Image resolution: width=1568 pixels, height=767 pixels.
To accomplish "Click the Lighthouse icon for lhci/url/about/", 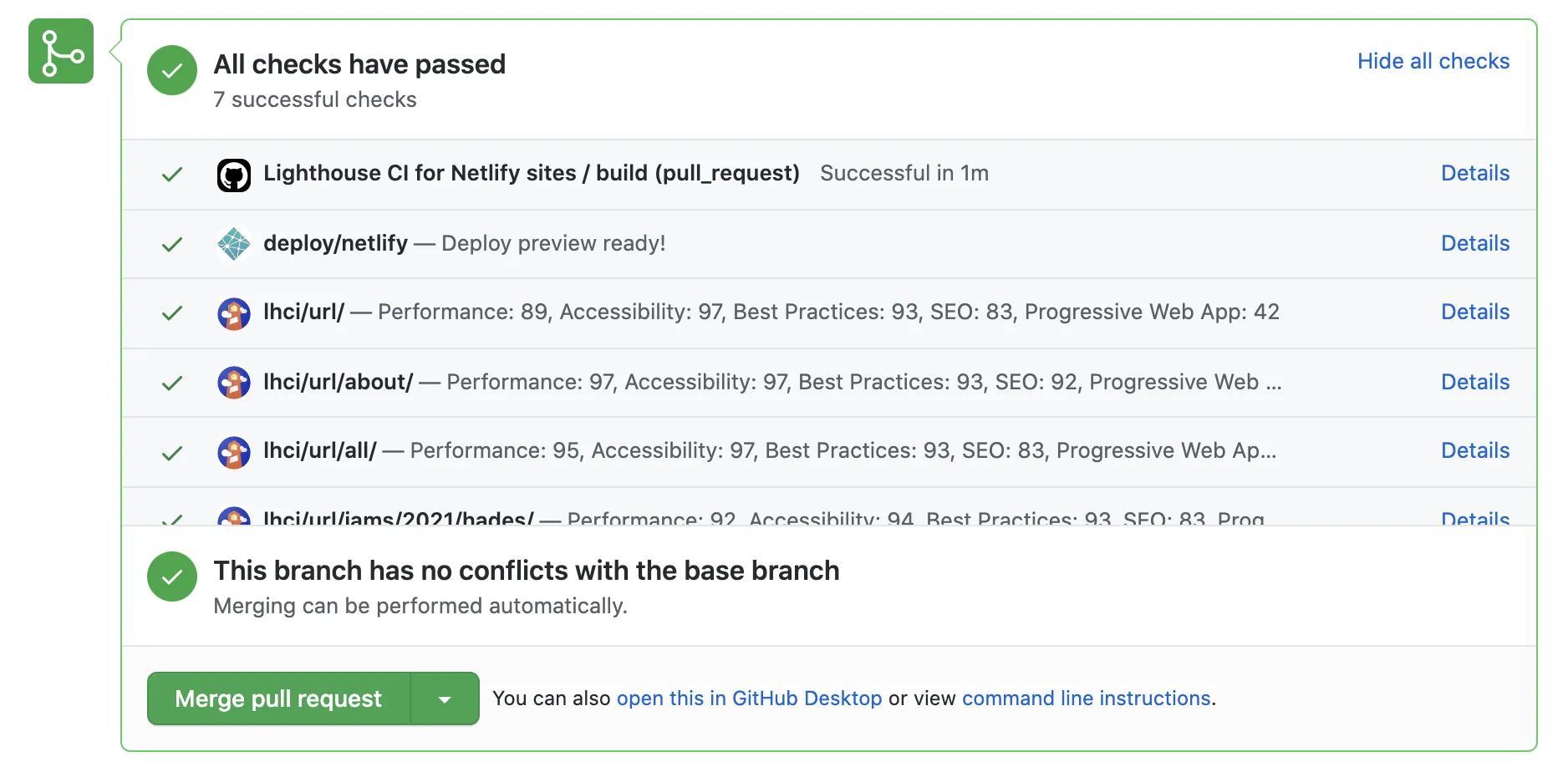I will tap(234, 383).
